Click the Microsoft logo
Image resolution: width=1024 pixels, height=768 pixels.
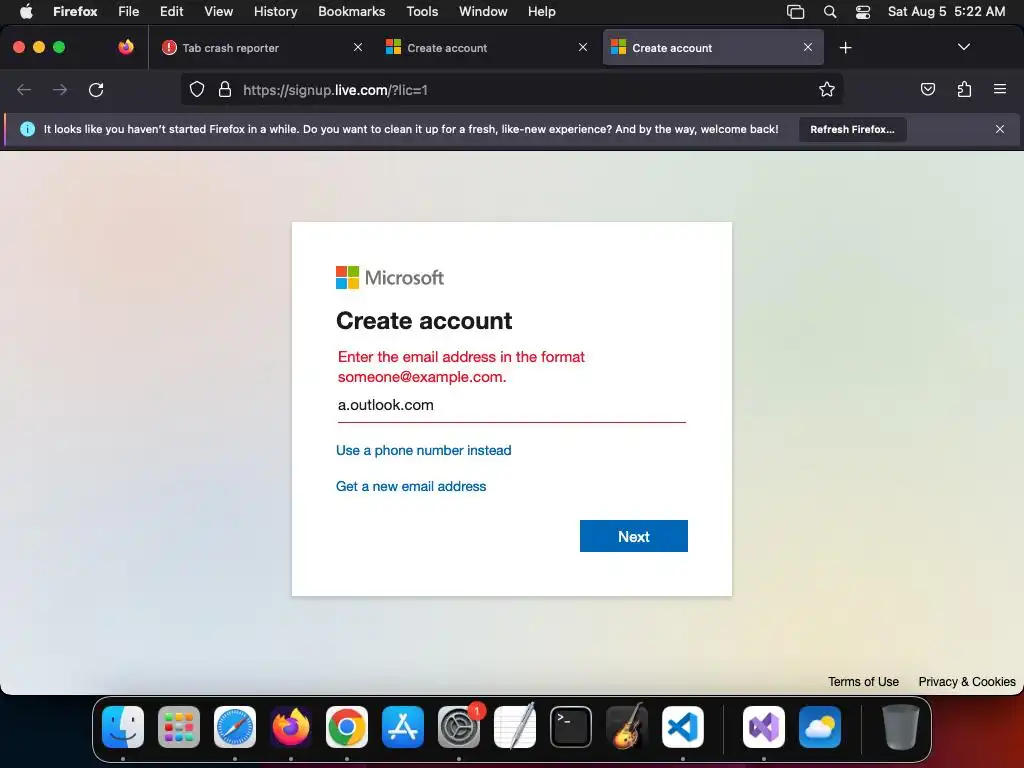(x=390, y=278)
